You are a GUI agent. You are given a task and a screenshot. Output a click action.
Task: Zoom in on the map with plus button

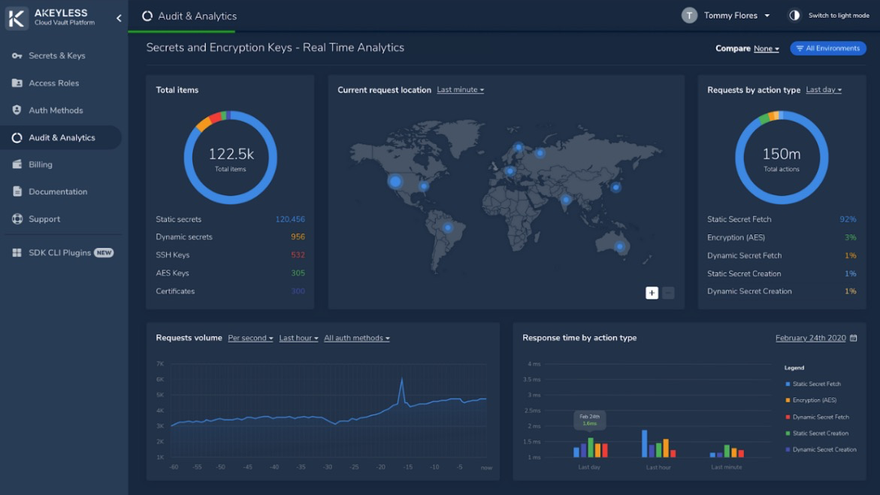(652, 293)
